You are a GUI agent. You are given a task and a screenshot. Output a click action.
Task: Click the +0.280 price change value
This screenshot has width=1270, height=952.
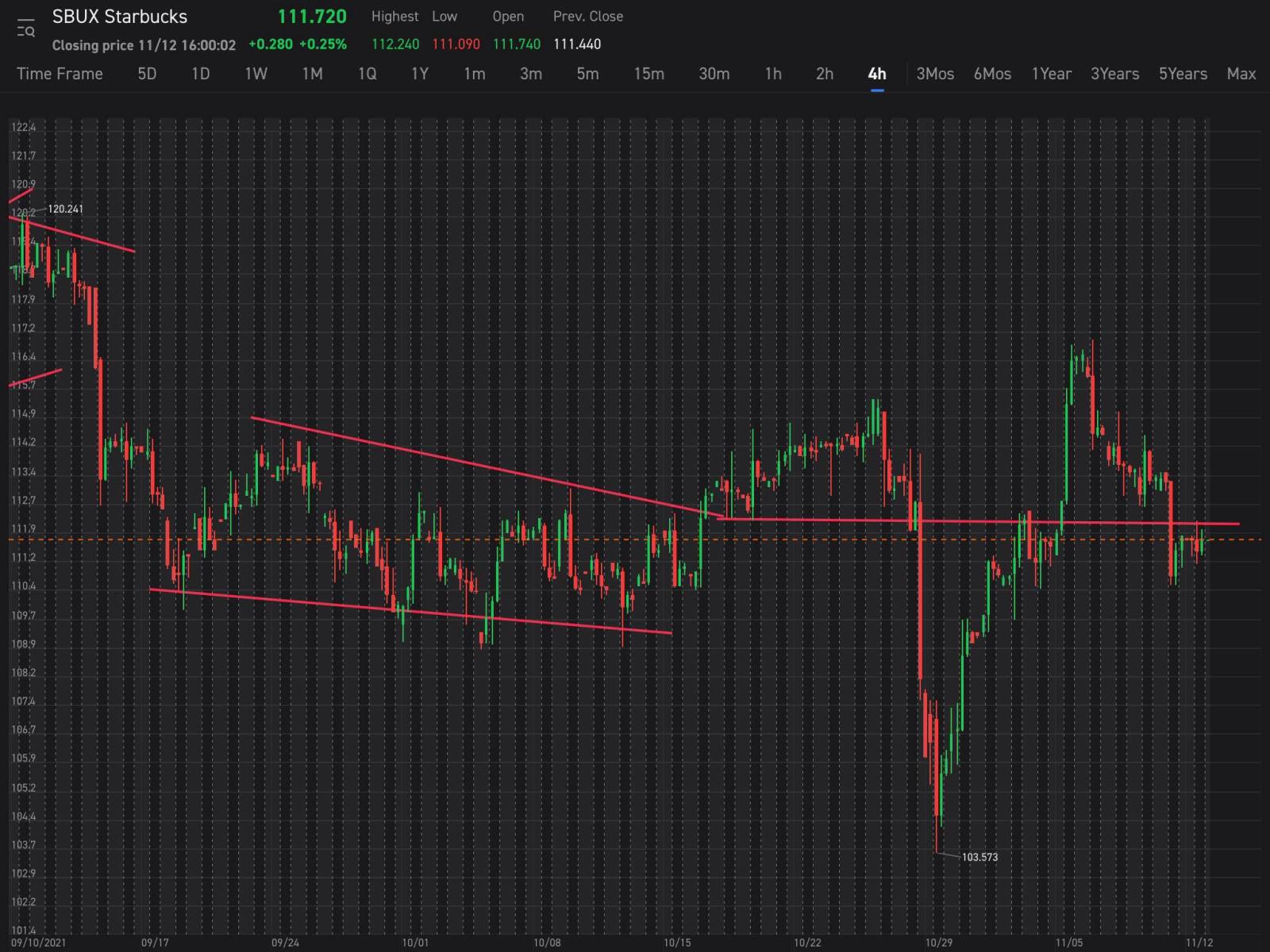[x=271, y=44]
